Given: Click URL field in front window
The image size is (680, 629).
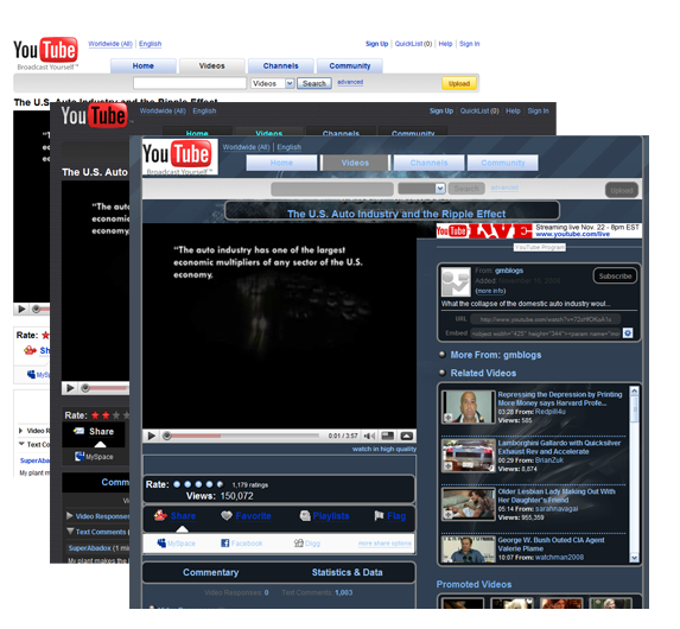Looking at the screenshot, I should pyautogui.click(x=545, y=319).
